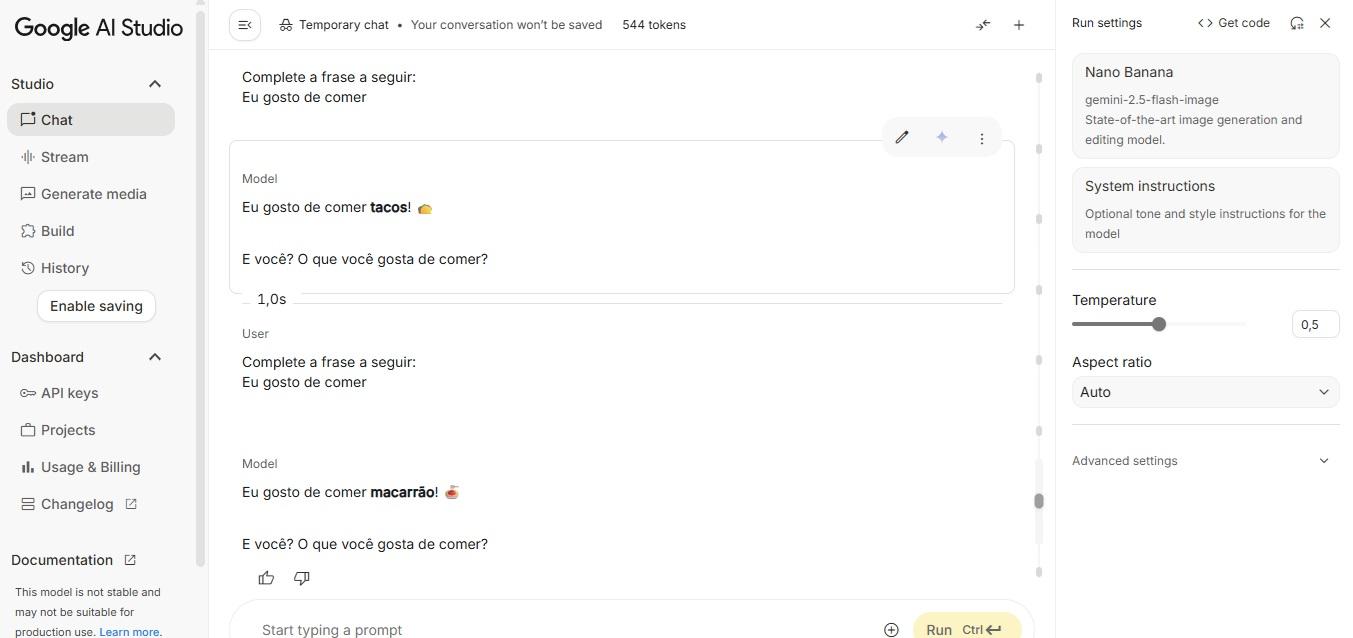Screen dimensions: 1353x638
Task: Collapse the Dashboard section
Action: pyautogui.click(x=155, y=357)
